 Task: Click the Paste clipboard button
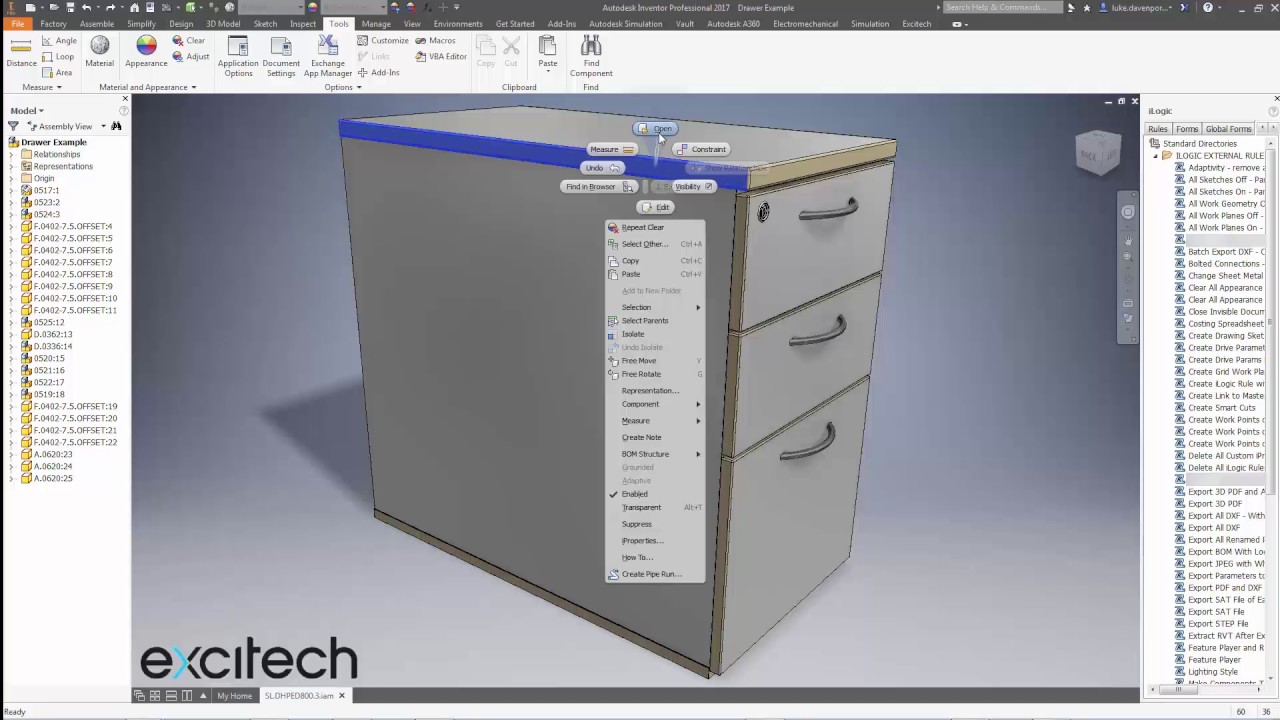(548, 52)
